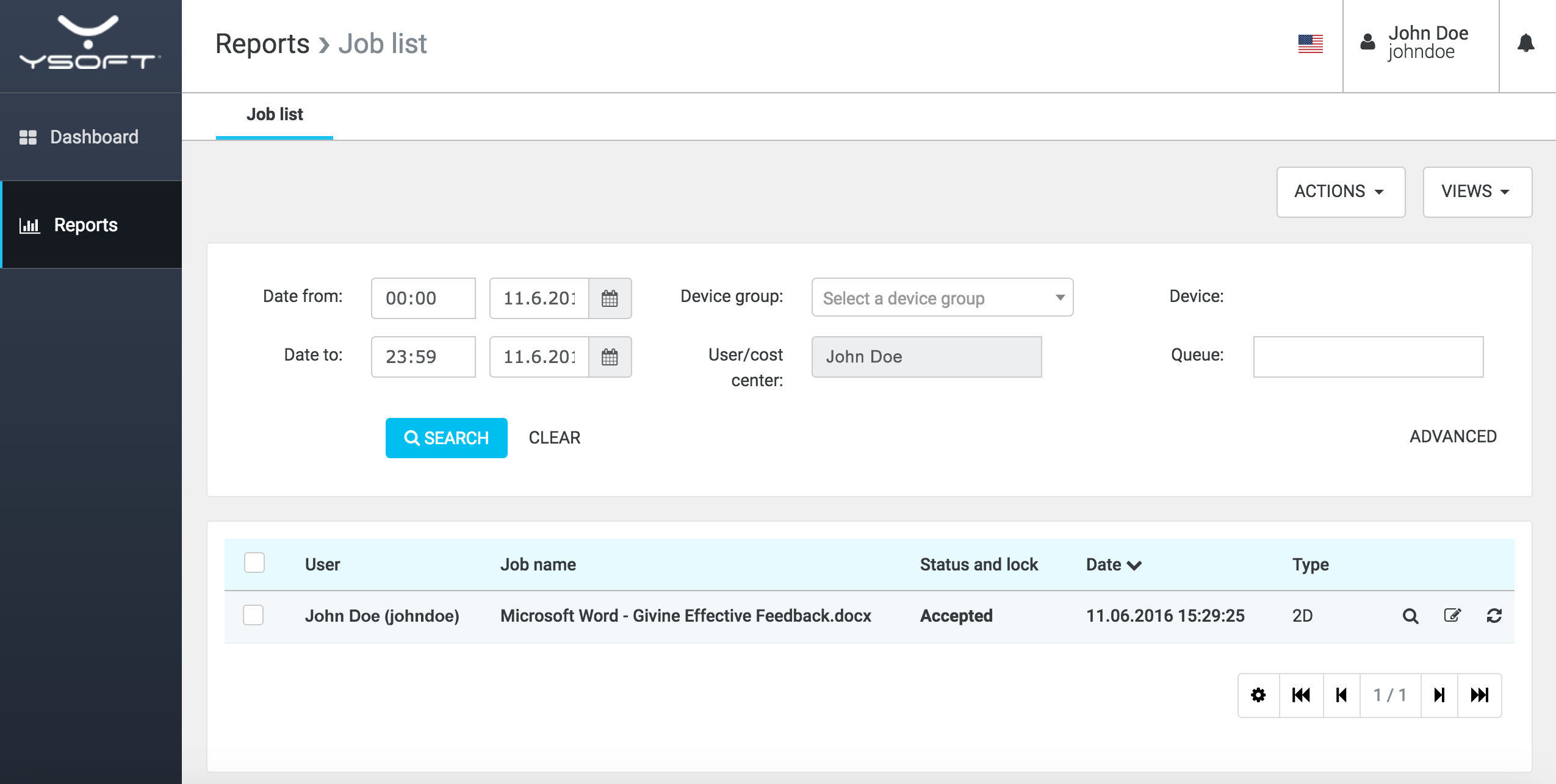Open calendar picker for Date from
1556x784 pixels.
point(610,298)
